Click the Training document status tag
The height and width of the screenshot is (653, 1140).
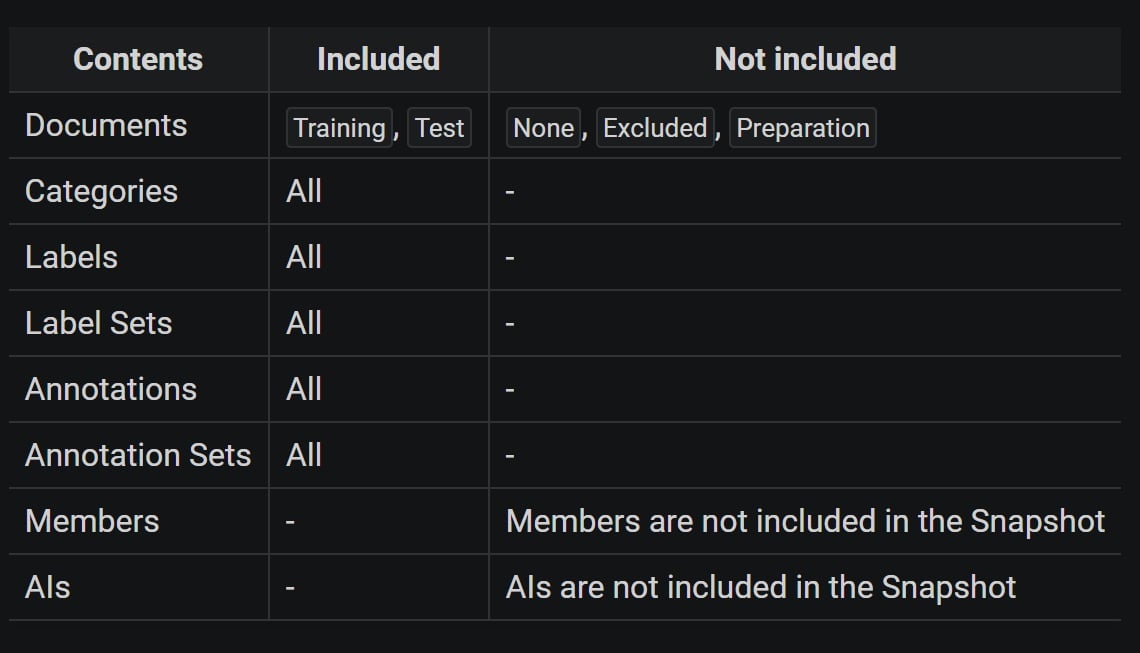[x=340, y=128]
